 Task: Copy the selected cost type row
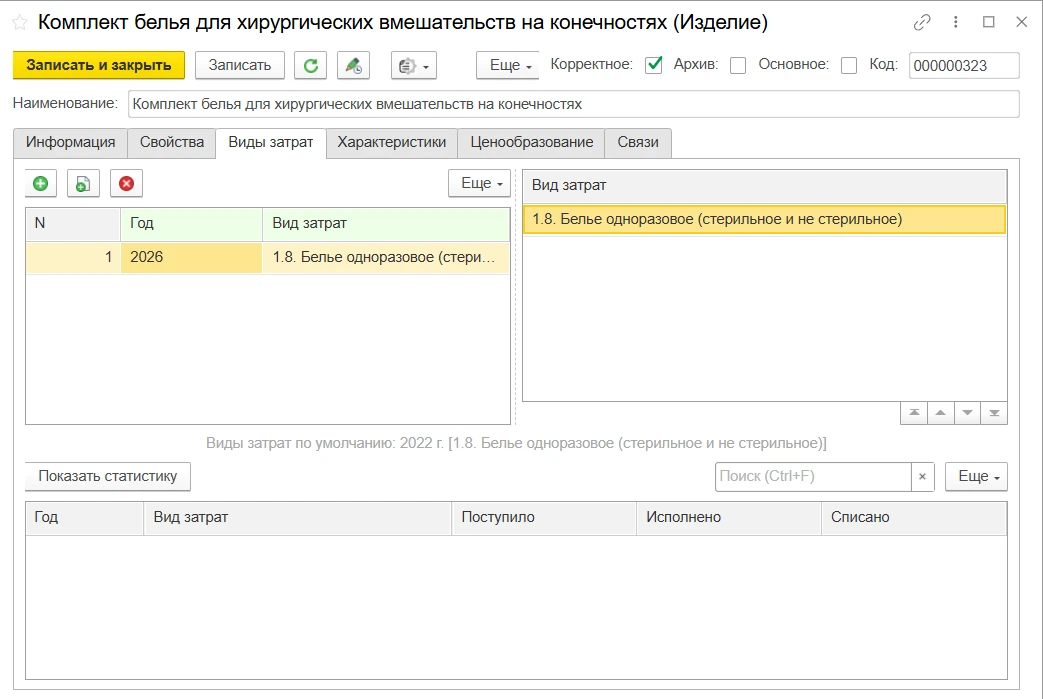click(83, 183)
